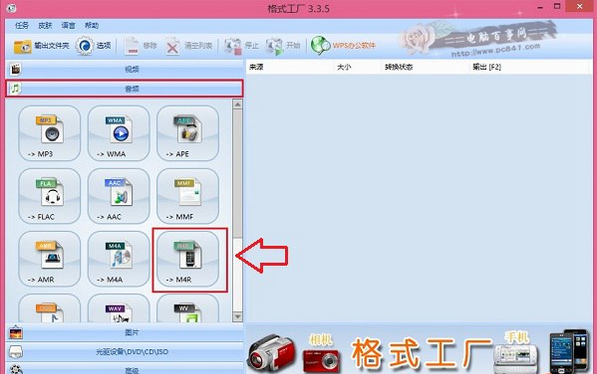
Task: Select the WV conversion icon
Action: [188, 308]
